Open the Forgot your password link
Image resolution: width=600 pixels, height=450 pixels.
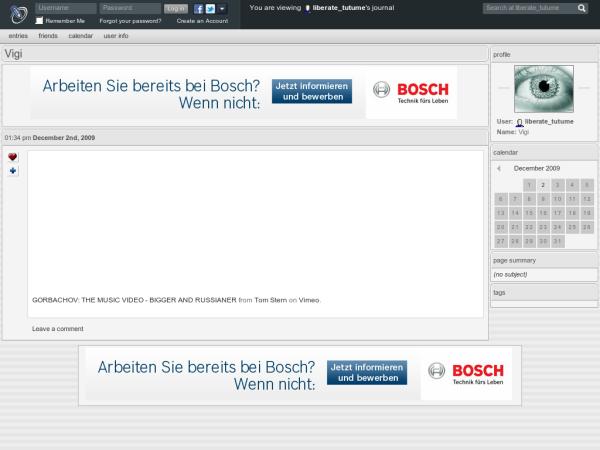(x=130, y=21)
